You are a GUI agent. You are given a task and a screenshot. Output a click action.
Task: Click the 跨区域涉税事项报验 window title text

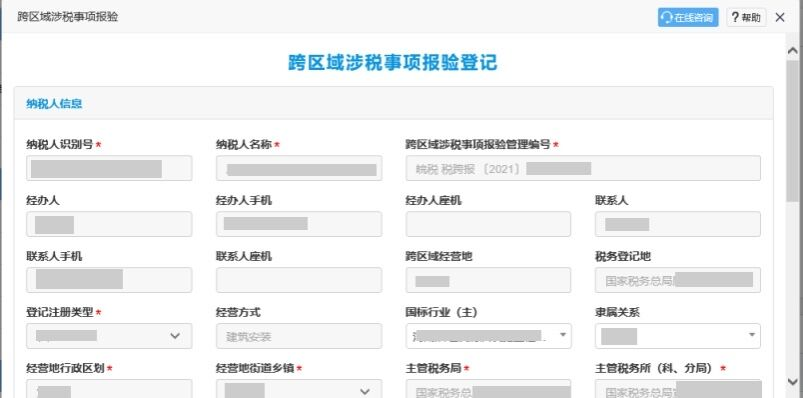(68, 17)
